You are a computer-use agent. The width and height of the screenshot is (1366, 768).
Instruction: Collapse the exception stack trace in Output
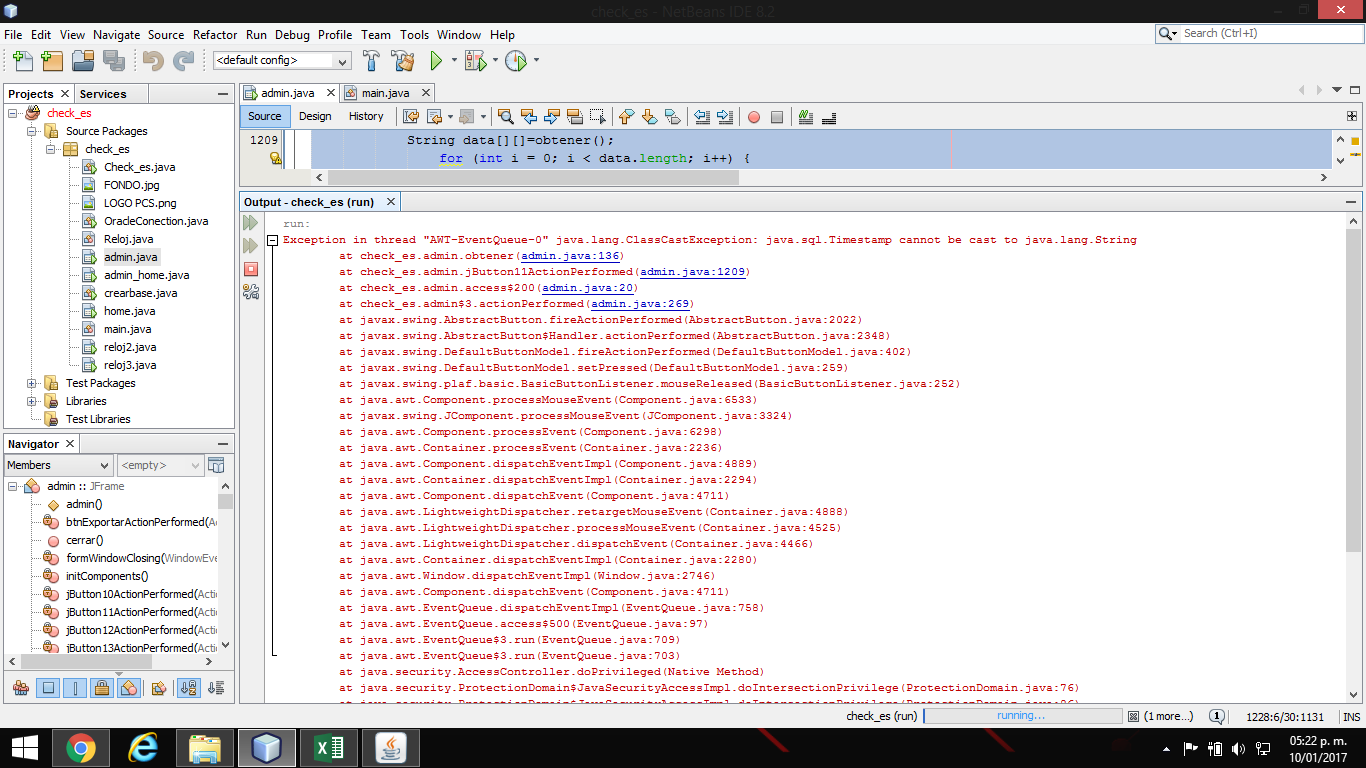[272, 240]
